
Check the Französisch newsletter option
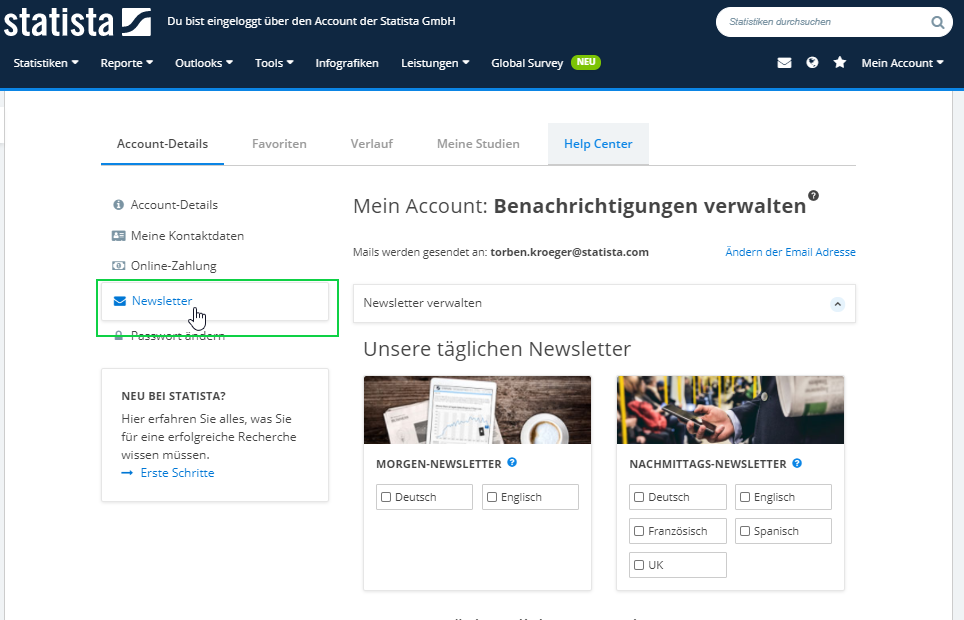(x=639, y=531)
